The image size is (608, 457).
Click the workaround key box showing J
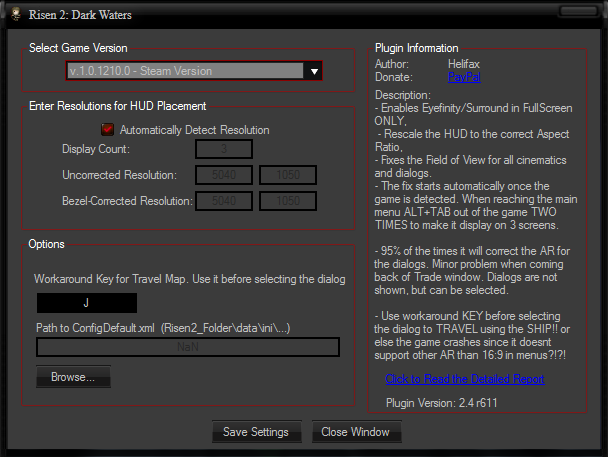[87, 303]
